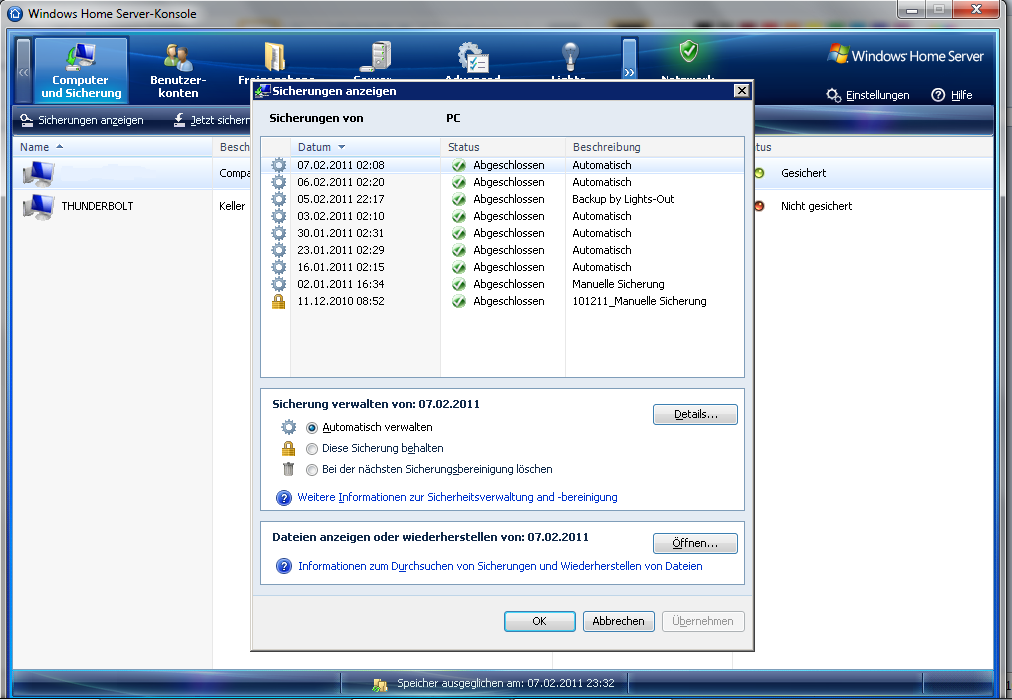1012x700 pixels.
Task: Click the red Nicht gesichert status indicator
Action: (x=759, y=206)
